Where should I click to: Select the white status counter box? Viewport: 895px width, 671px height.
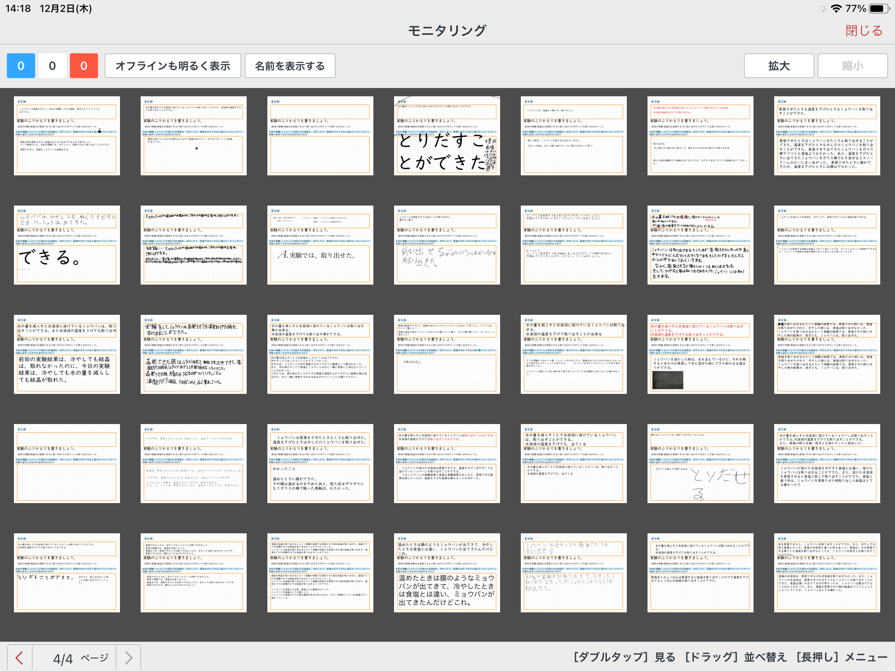[52, 66]
